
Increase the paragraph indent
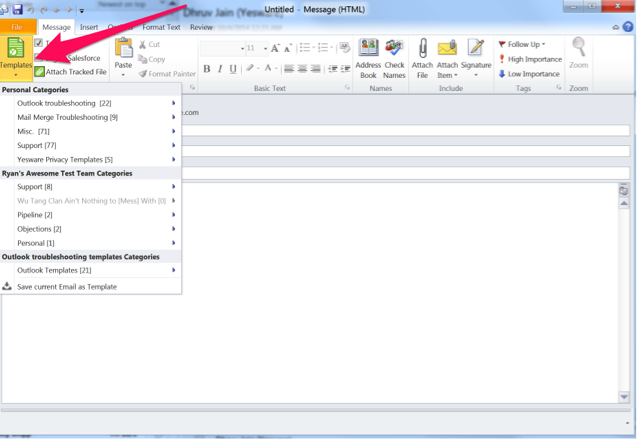(x=346, y=69)
